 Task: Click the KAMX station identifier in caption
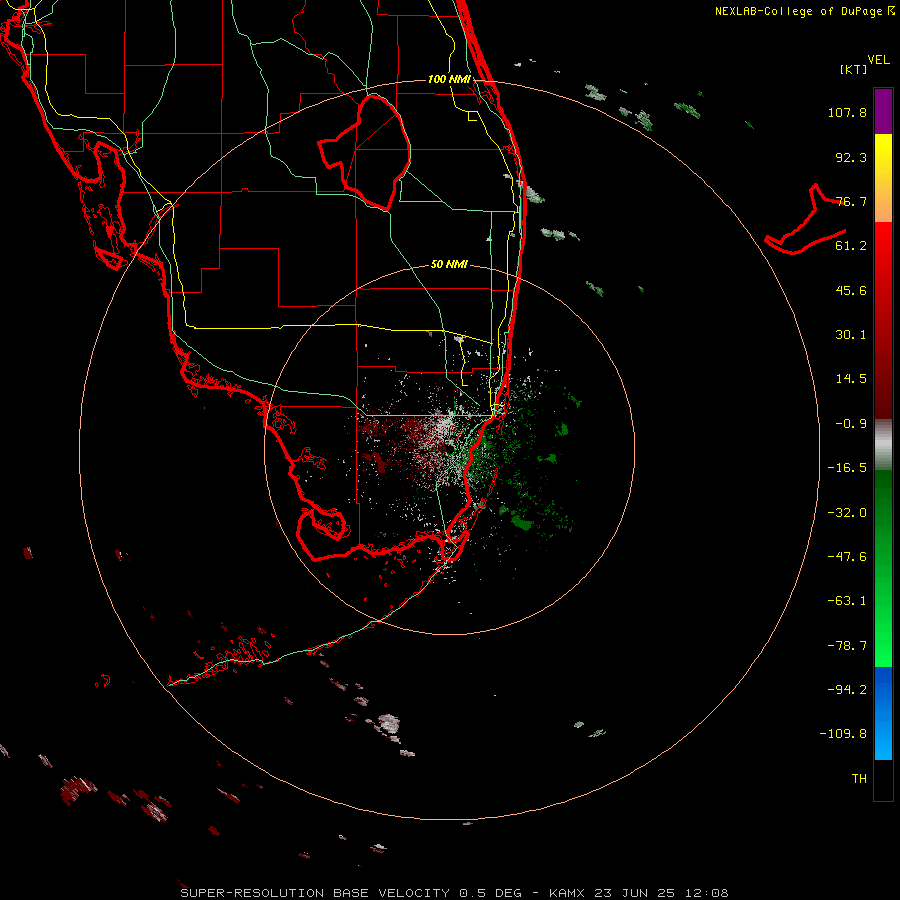[x=567, y=893]
